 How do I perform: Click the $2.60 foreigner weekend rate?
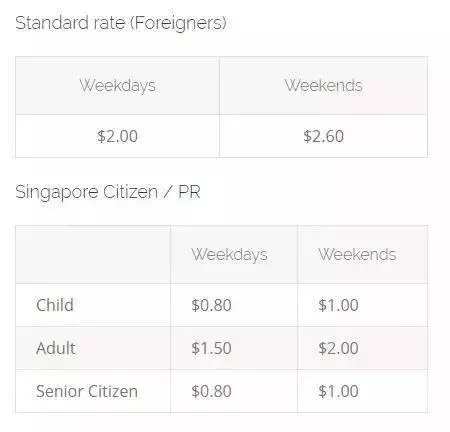tap(323, 136)
